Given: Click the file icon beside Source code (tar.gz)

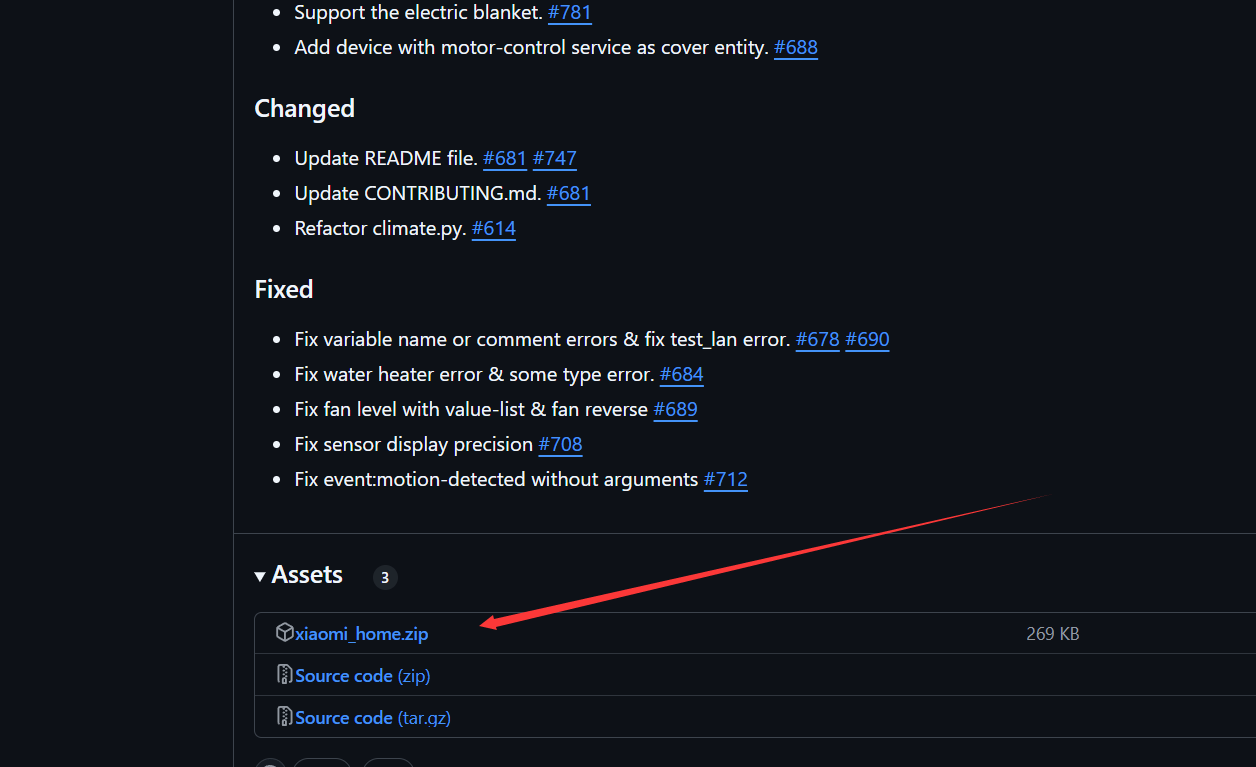Looking at the screenshot, I should click(x=285, y=717).
